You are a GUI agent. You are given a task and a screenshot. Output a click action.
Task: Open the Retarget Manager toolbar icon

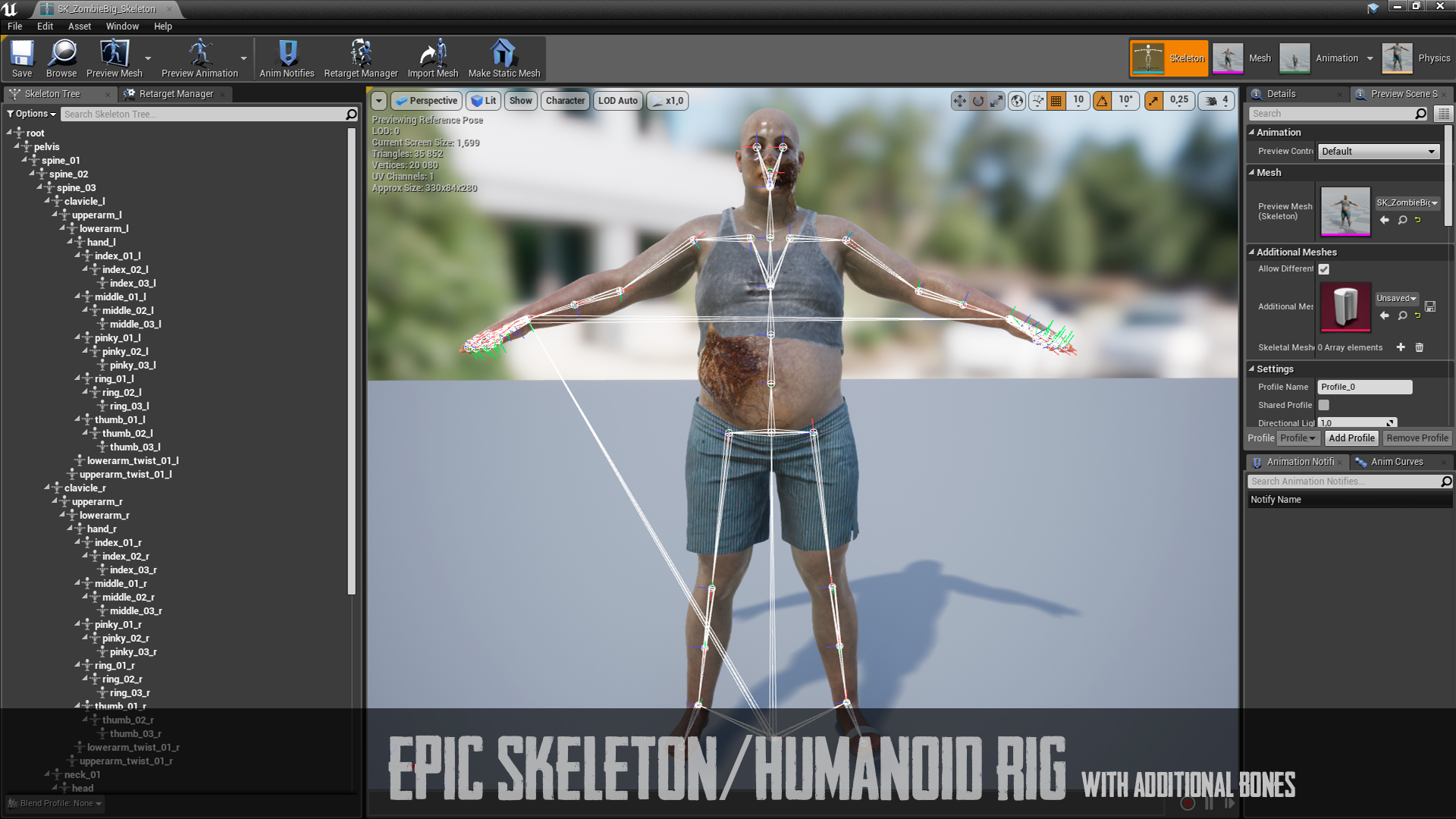pyautogui.click(x=360, y=59)
